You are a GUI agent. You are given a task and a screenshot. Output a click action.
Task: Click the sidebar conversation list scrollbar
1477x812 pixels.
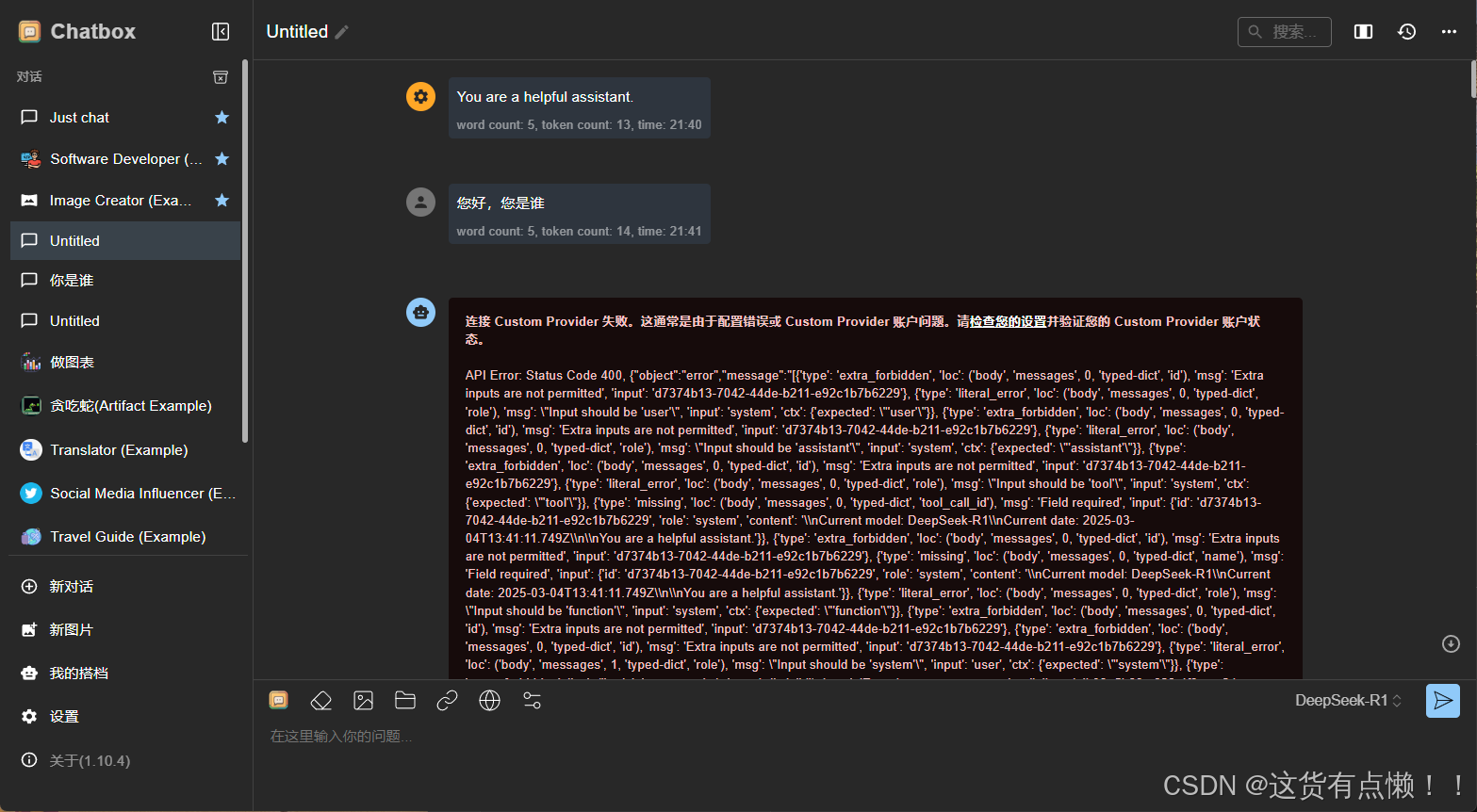pos(245,252)
